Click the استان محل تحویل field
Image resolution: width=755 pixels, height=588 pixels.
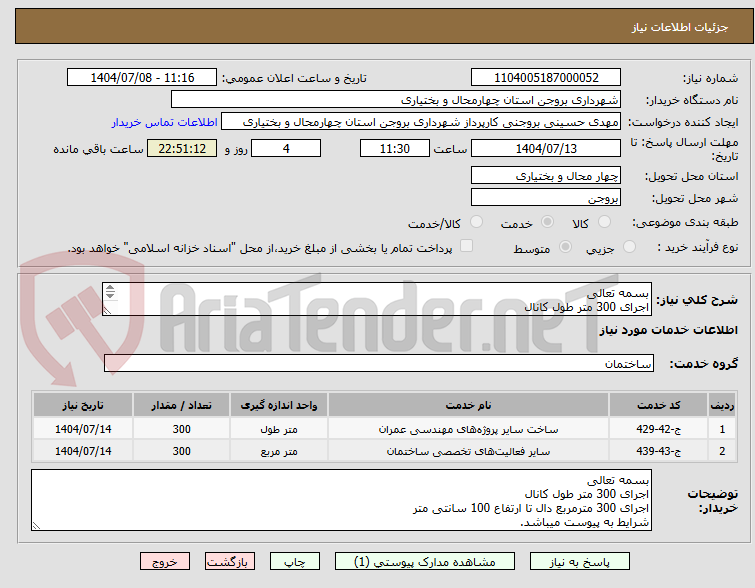click(x=546, y=175)
